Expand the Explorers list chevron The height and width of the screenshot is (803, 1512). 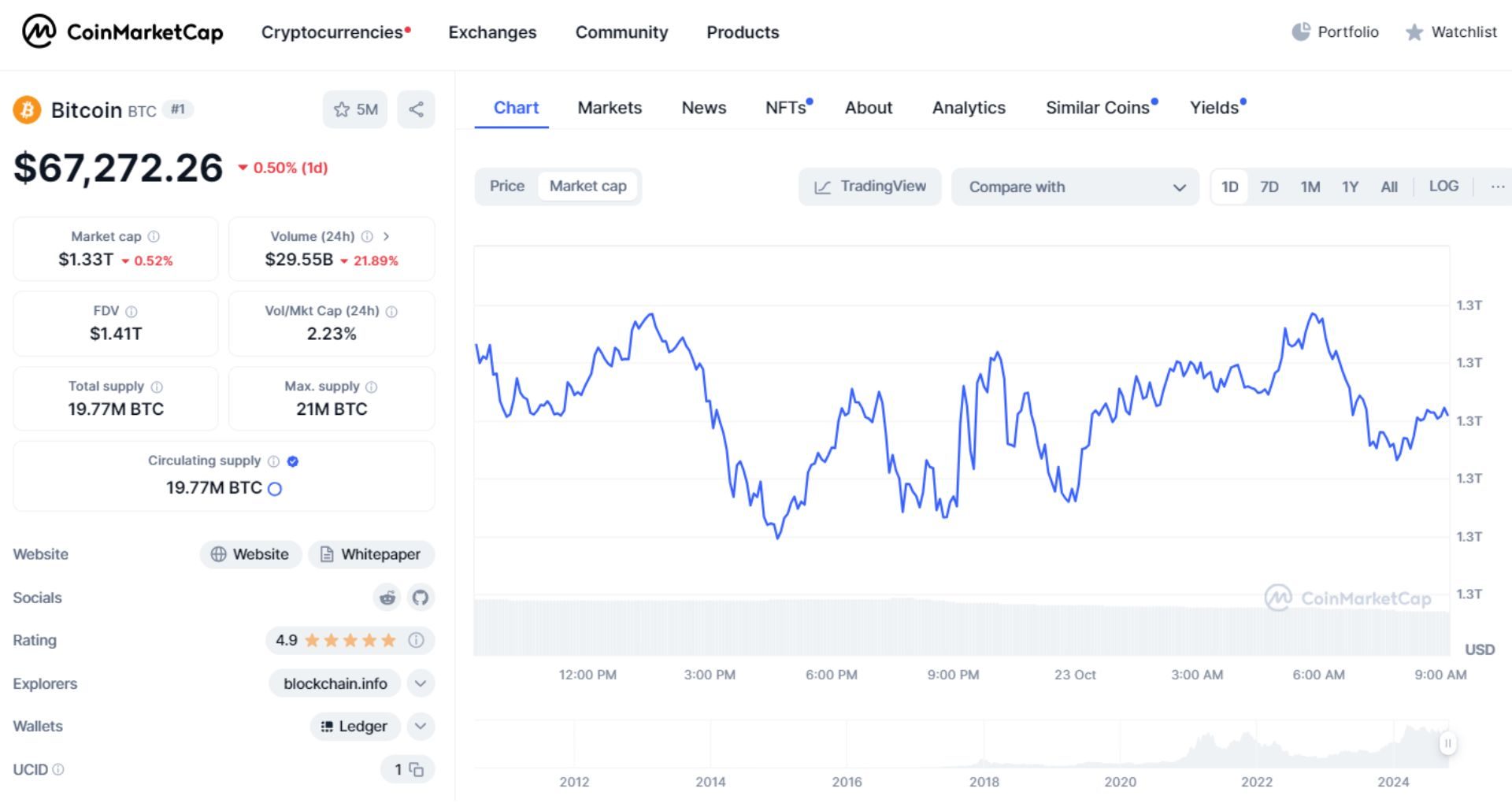[420, 683]
